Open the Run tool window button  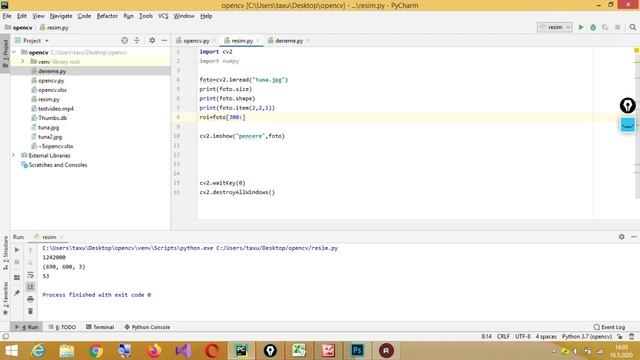pos(27,327)
